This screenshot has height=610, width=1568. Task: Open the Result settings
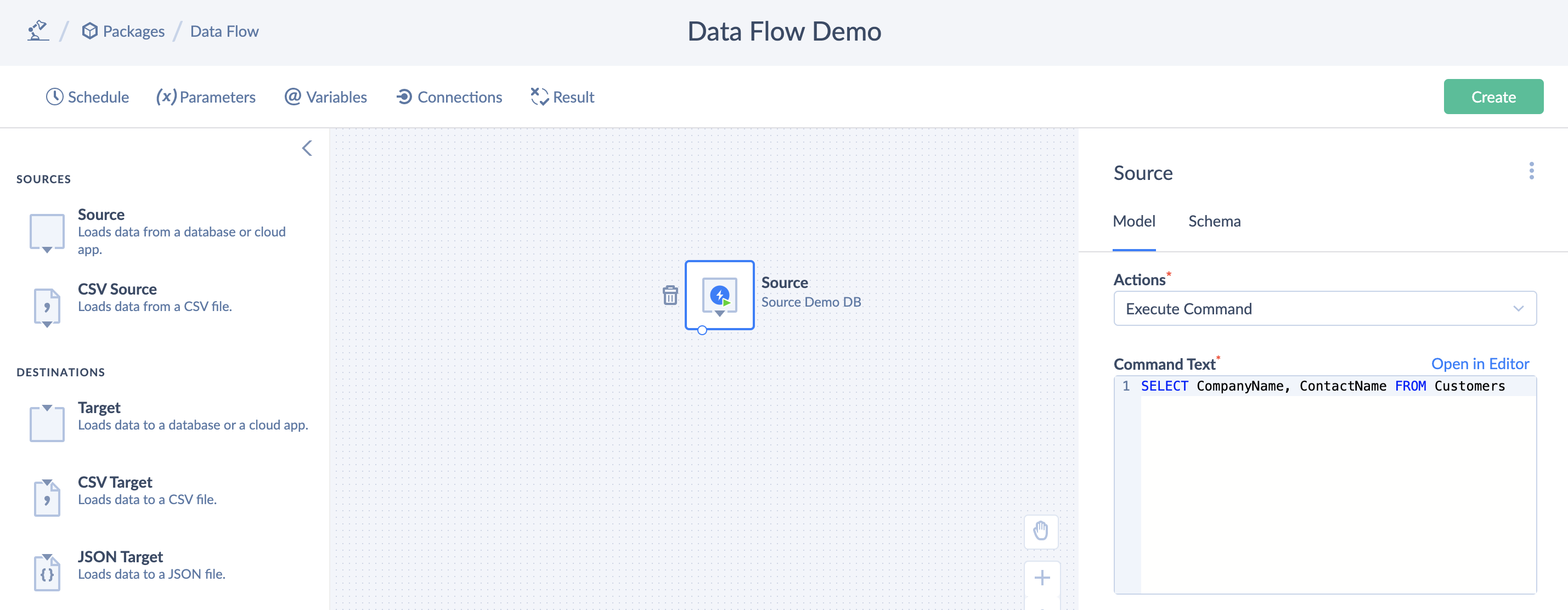click(x=562, y=97)
